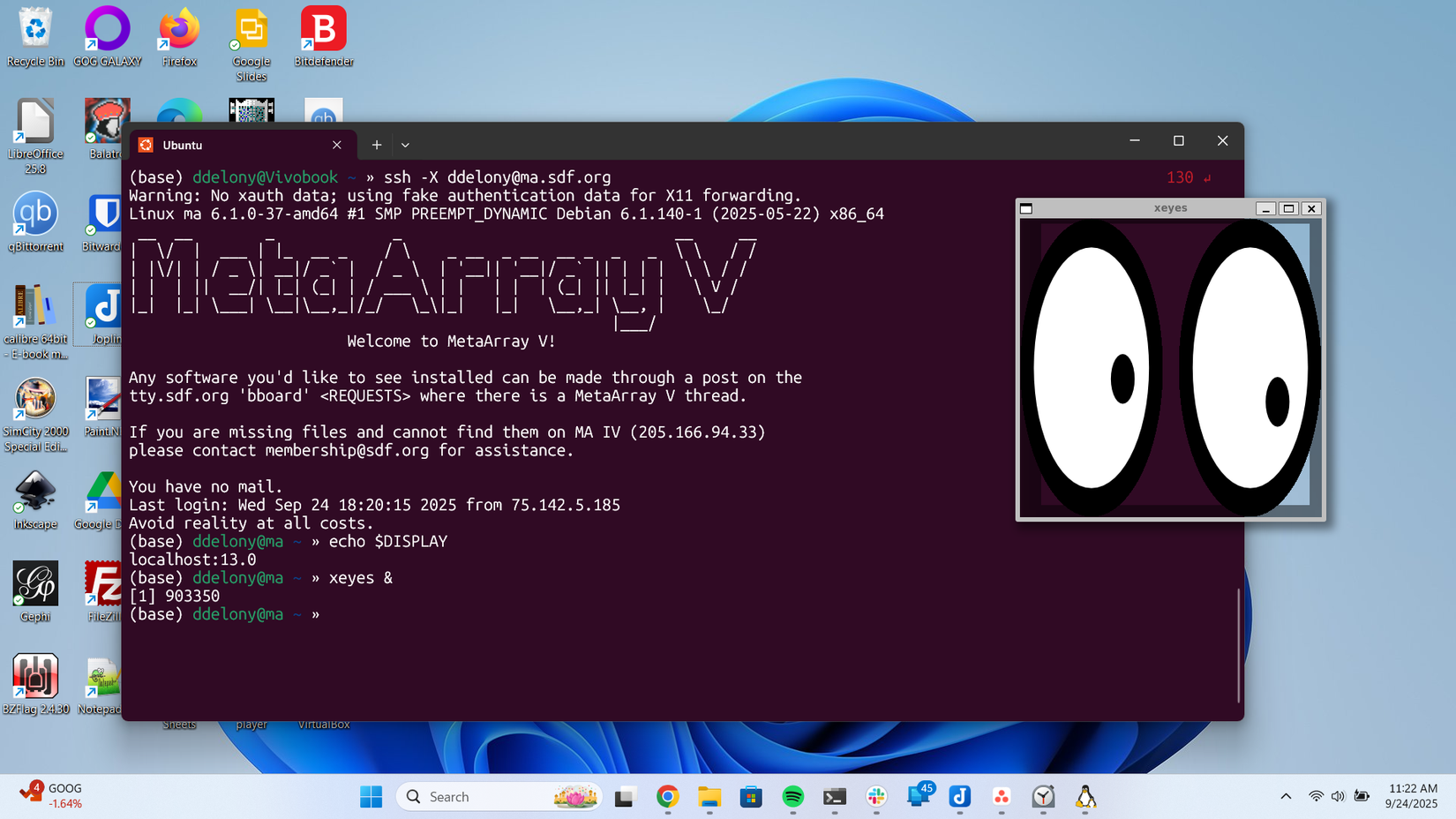The image size is (1456, 819).
Task: Mute the speaker in the system tray
Action: [1337, 796]
